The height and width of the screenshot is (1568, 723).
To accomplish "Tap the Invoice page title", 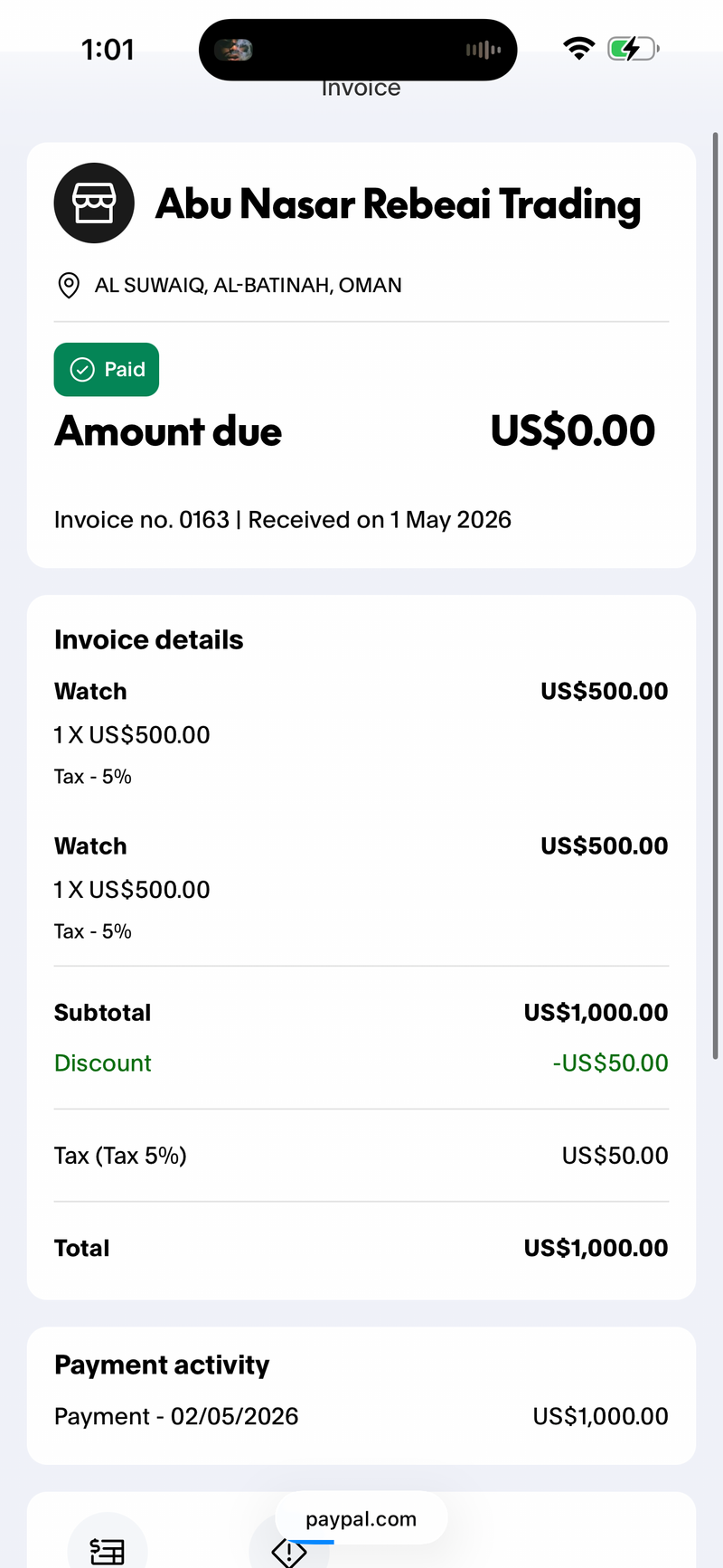I will tap(361, 88).
